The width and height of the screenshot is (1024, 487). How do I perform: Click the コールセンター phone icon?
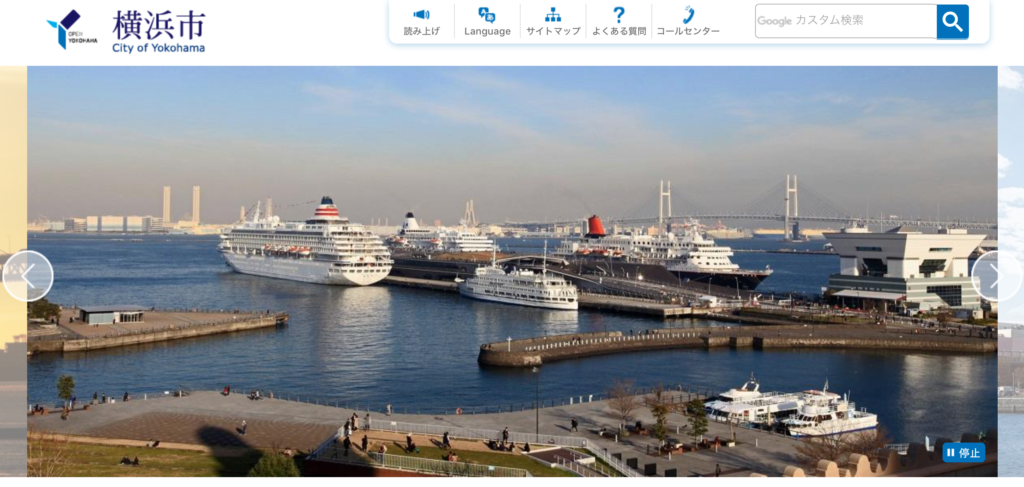point(688,15)
